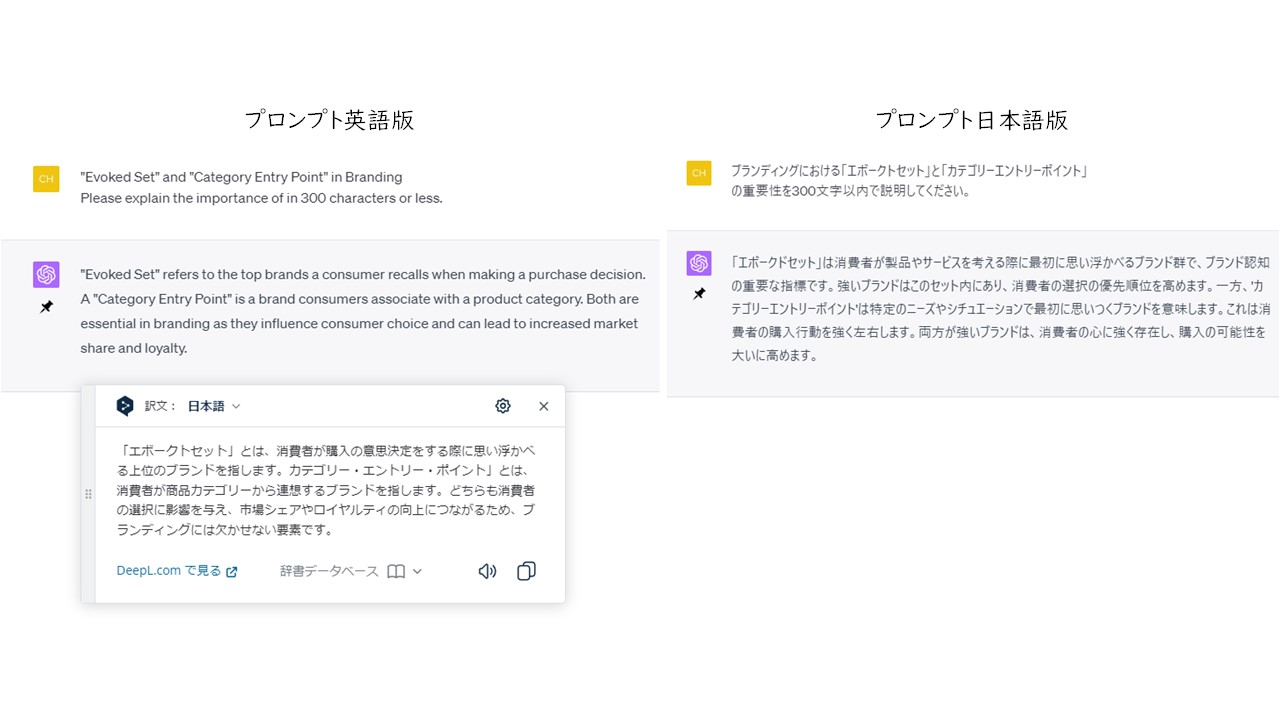Screen dimensions: 1280x720
Task: Close the DeepL translation popup
Action: click(x=544, y=406)
